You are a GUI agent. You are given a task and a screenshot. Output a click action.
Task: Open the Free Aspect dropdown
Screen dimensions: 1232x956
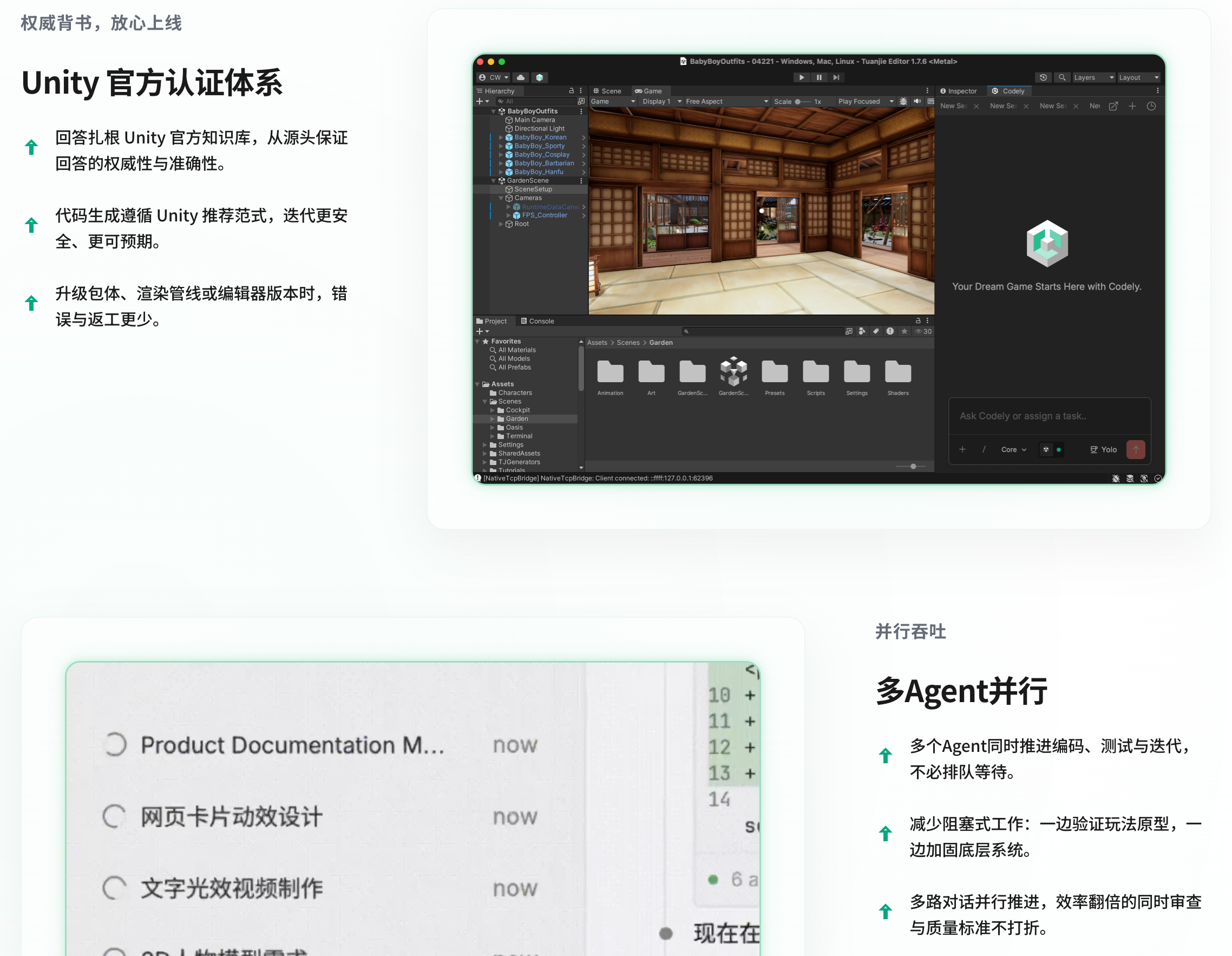726,102
